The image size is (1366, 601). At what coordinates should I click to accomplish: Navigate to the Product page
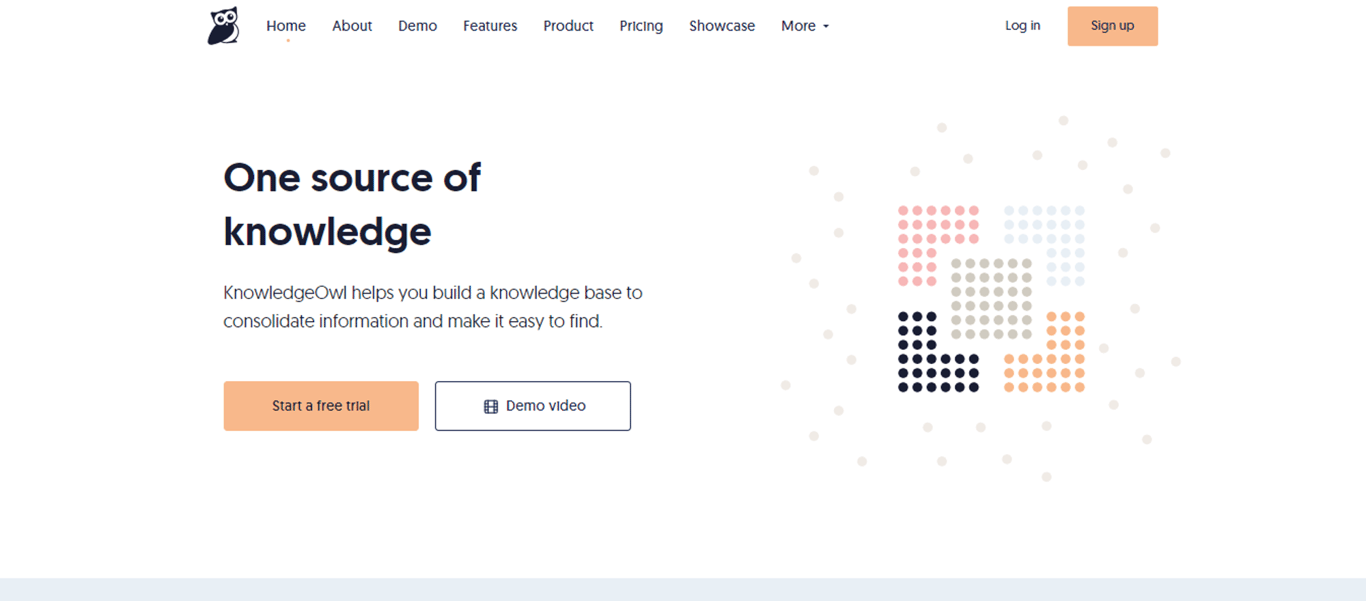568,26
